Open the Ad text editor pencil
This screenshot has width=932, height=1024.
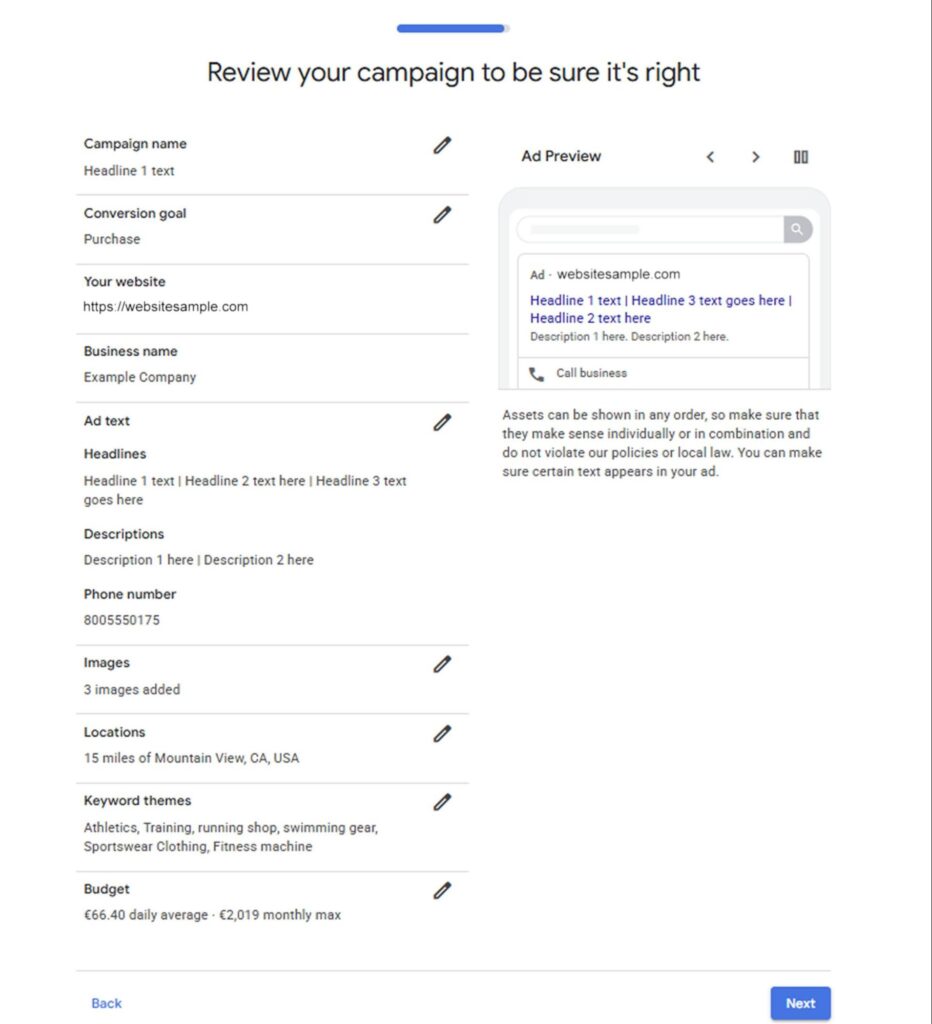[x=442, y=423]
